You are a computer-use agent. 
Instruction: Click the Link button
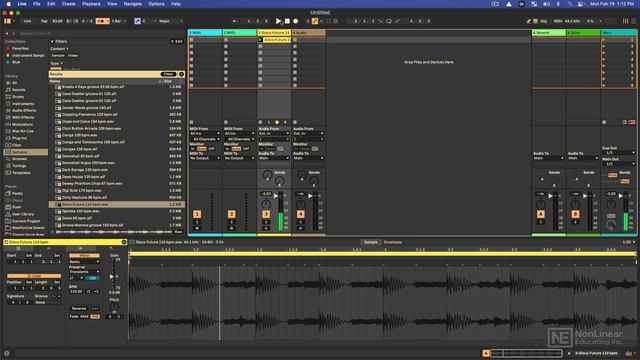point(27,21)
